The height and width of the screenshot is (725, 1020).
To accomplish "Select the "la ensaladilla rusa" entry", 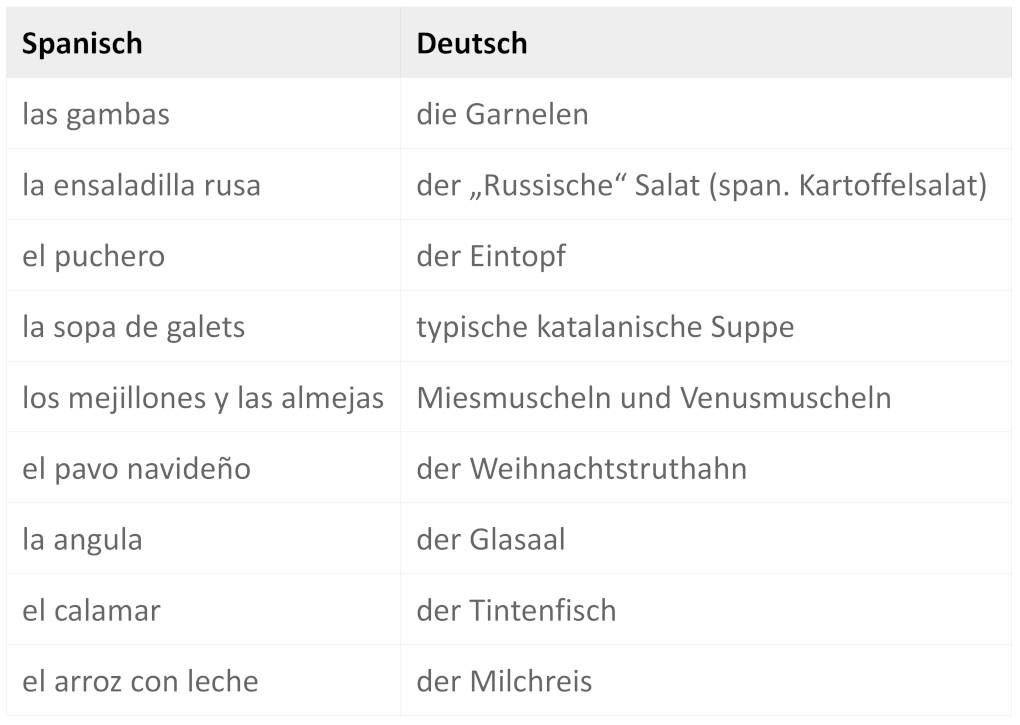I will 141,186.
